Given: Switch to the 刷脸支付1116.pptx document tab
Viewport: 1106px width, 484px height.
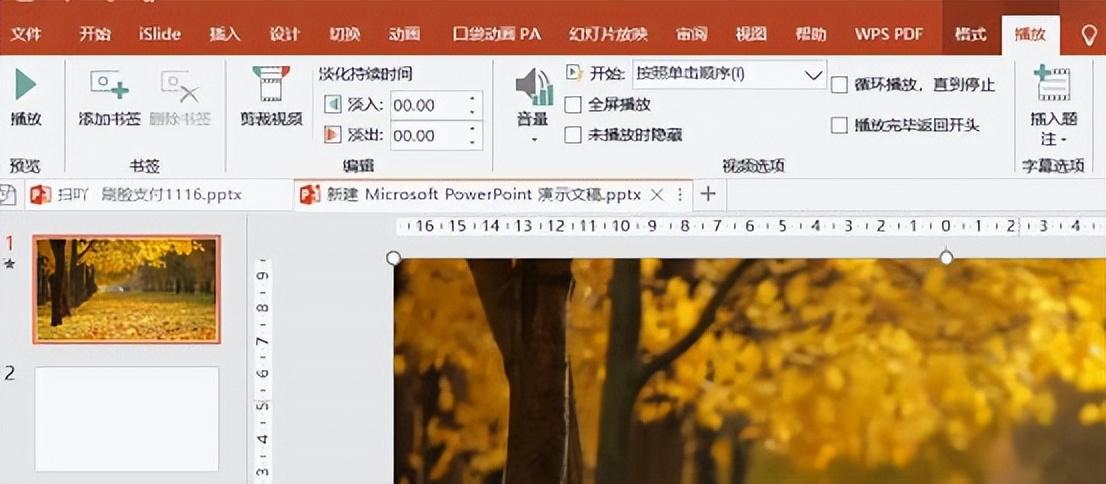Looking at the screenshot, I should 158,195.
